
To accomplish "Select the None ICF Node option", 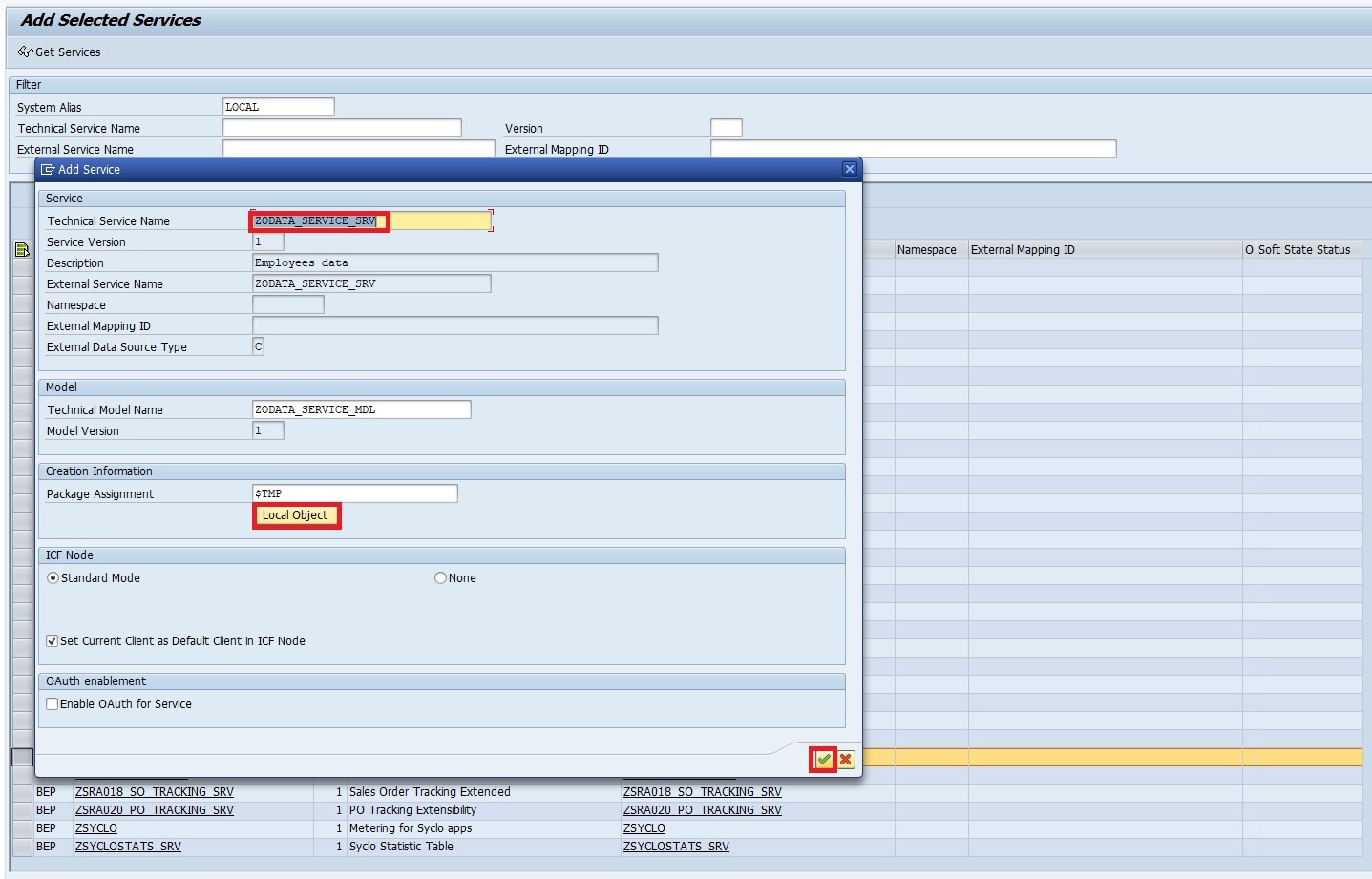I will [440, 577].
